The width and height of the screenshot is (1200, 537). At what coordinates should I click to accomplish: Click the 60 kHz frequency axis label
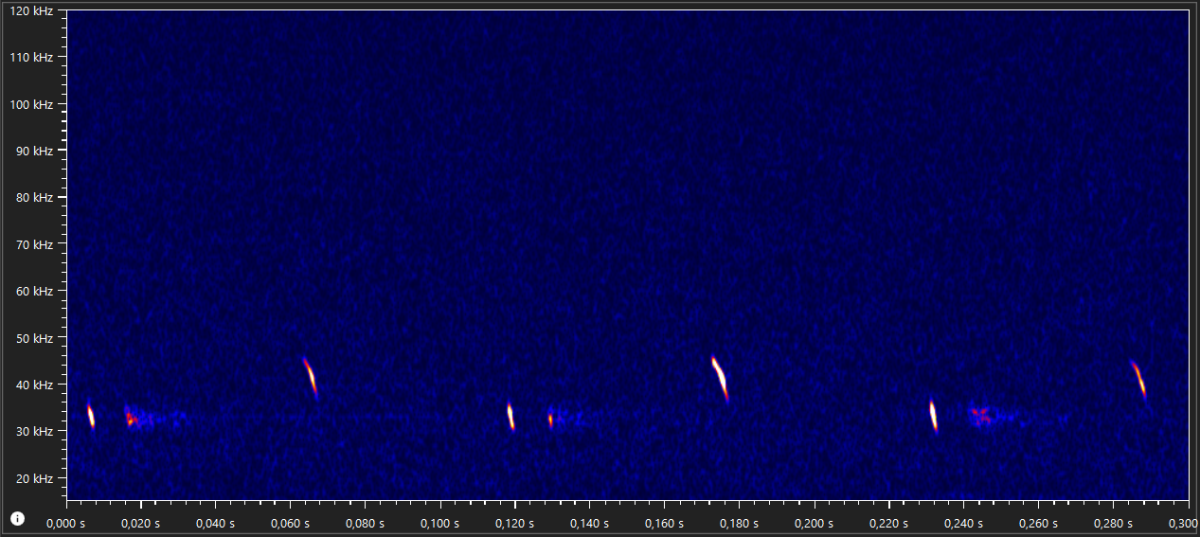point(36,291)
